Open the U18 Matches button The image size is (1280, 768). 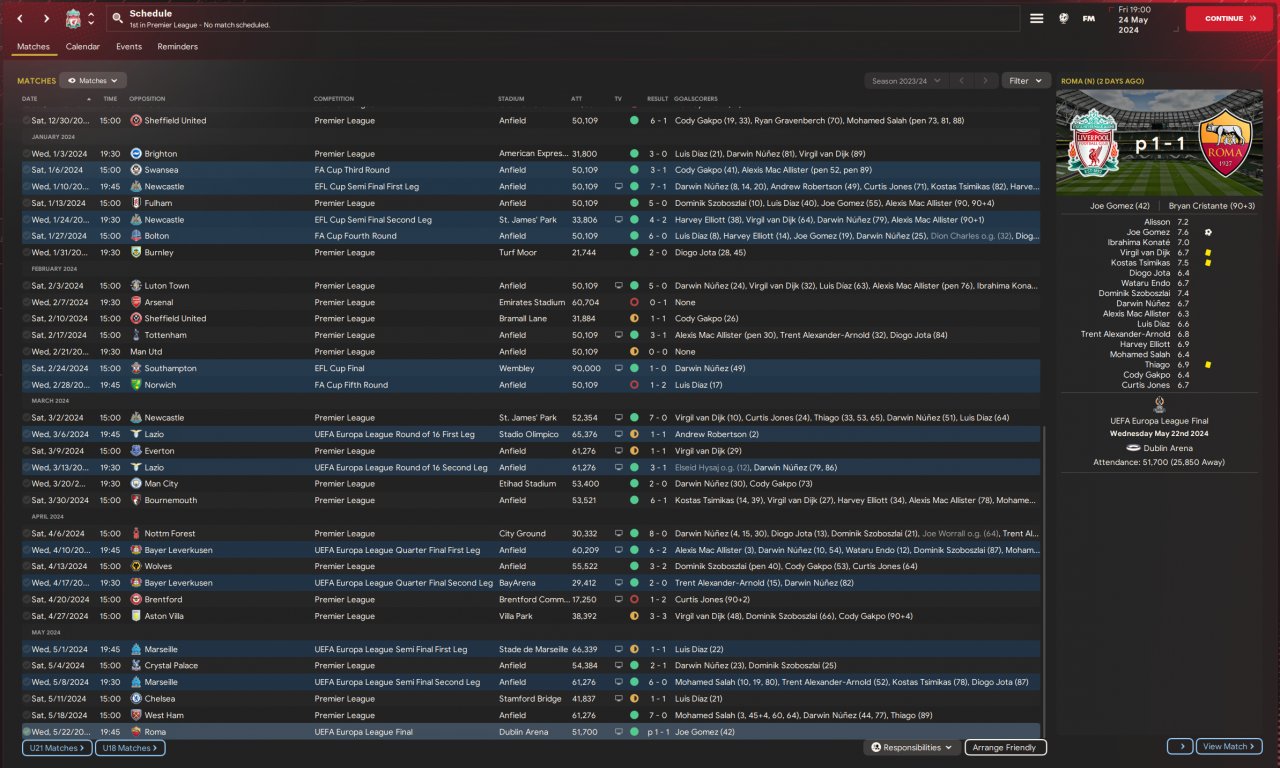tap(130, 748)
